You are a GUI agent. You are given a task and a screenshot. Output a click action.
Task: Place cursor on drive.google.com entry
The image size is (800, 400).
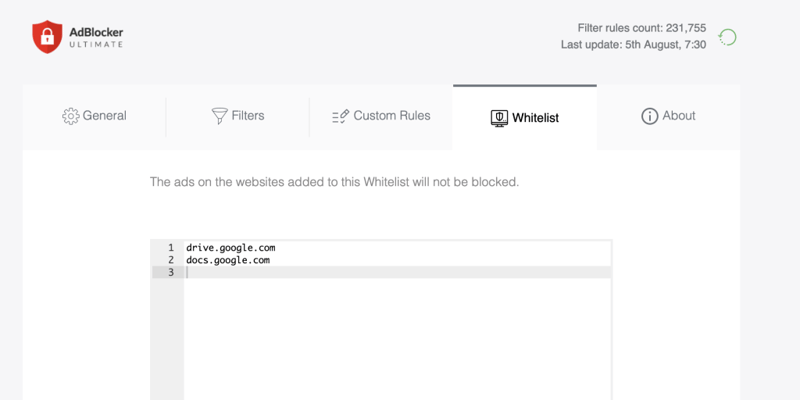pyautogui.click(x=230, y=247)
